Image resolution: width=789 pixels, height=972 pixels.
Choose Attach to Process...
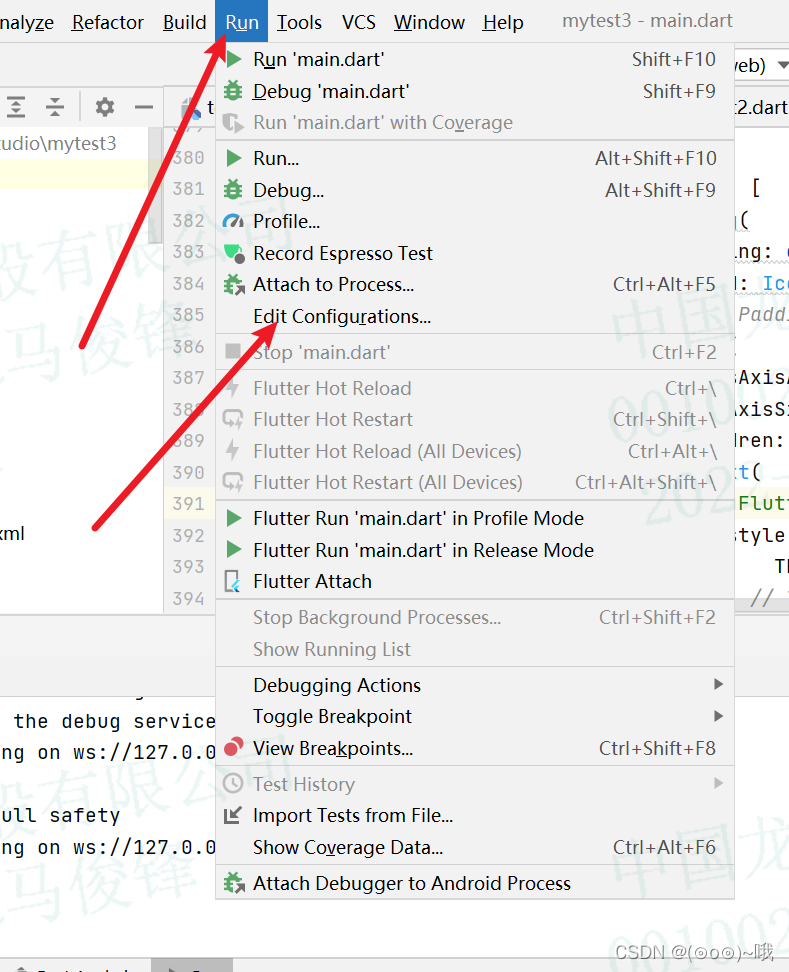pyautogui.click(x=475, y=285)
